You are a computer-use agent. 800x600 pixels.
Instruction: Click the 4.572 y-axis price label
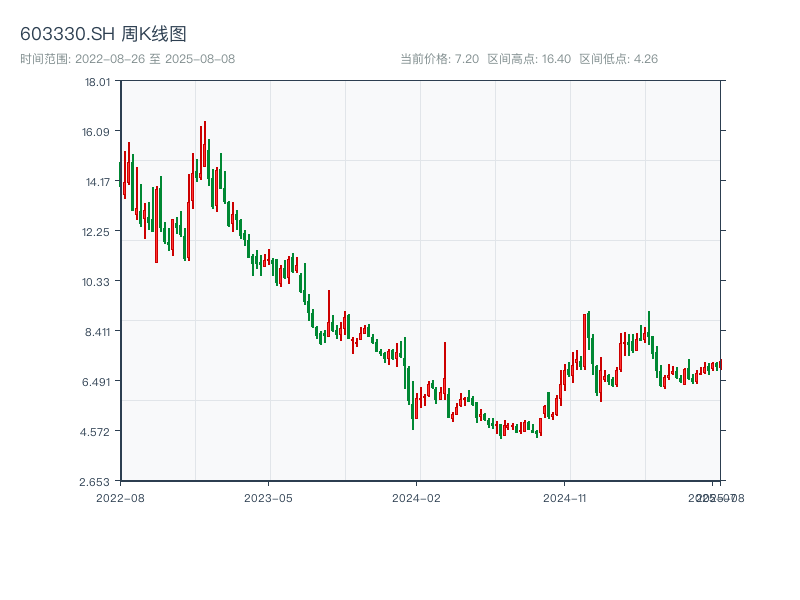point(97,432)
